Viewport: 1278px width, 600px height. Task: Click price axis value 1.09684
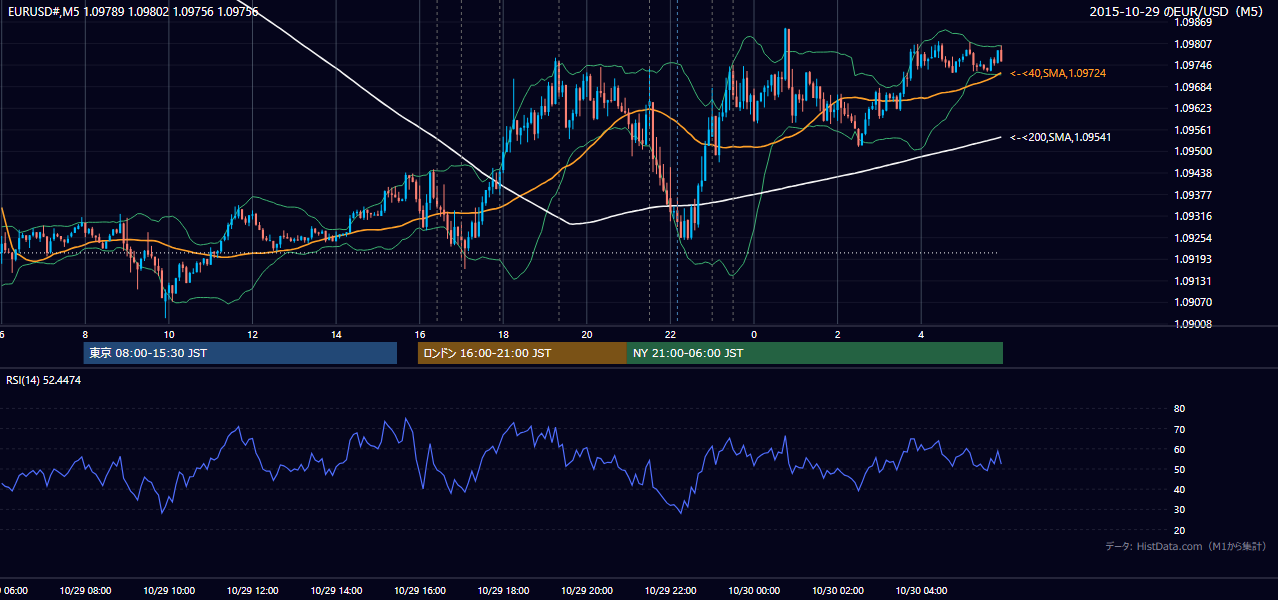(1193, 87)
